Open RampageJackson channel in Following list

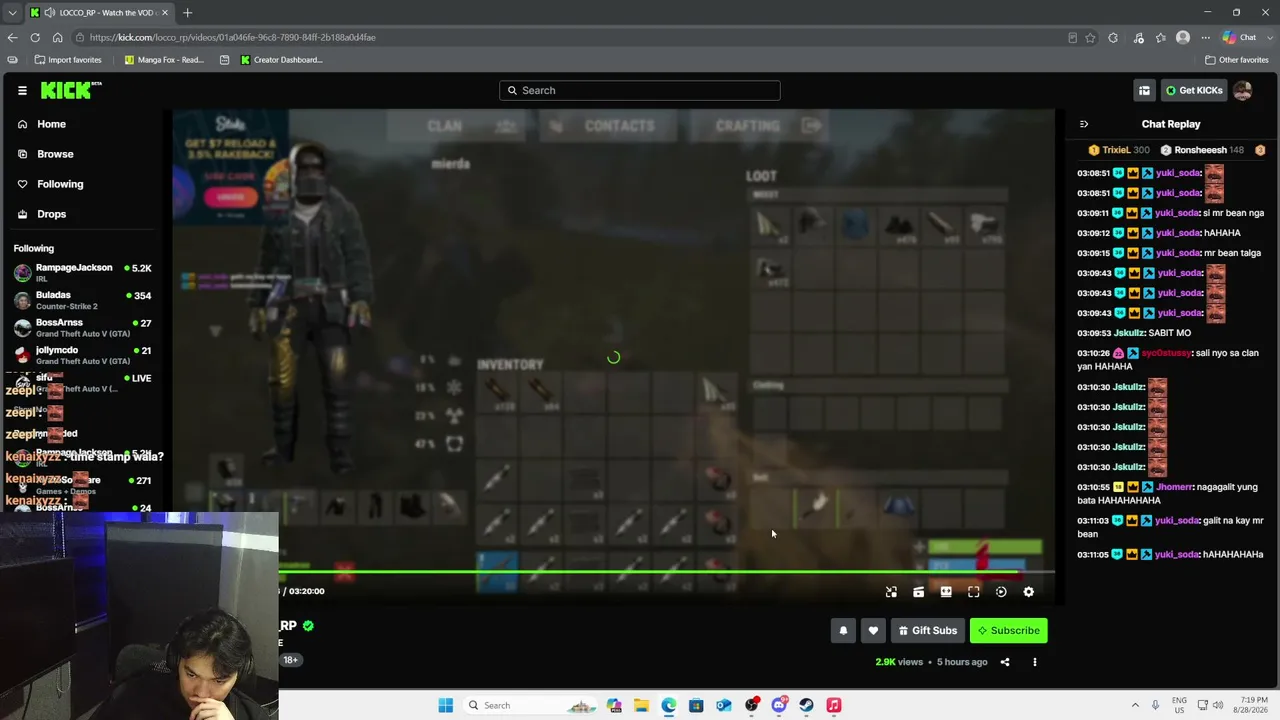(x=83, y=273)
